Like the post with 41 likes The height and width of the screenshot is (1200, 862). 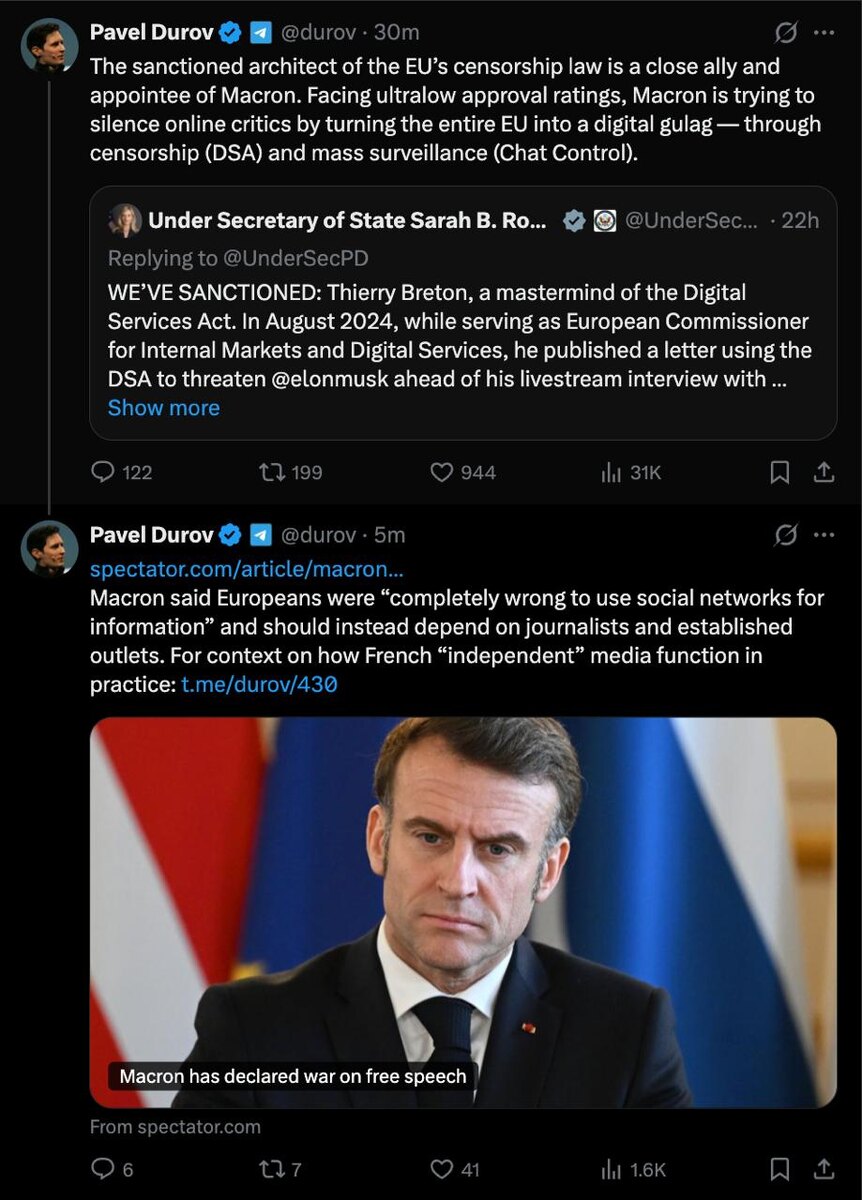(x=442, y=1169)
